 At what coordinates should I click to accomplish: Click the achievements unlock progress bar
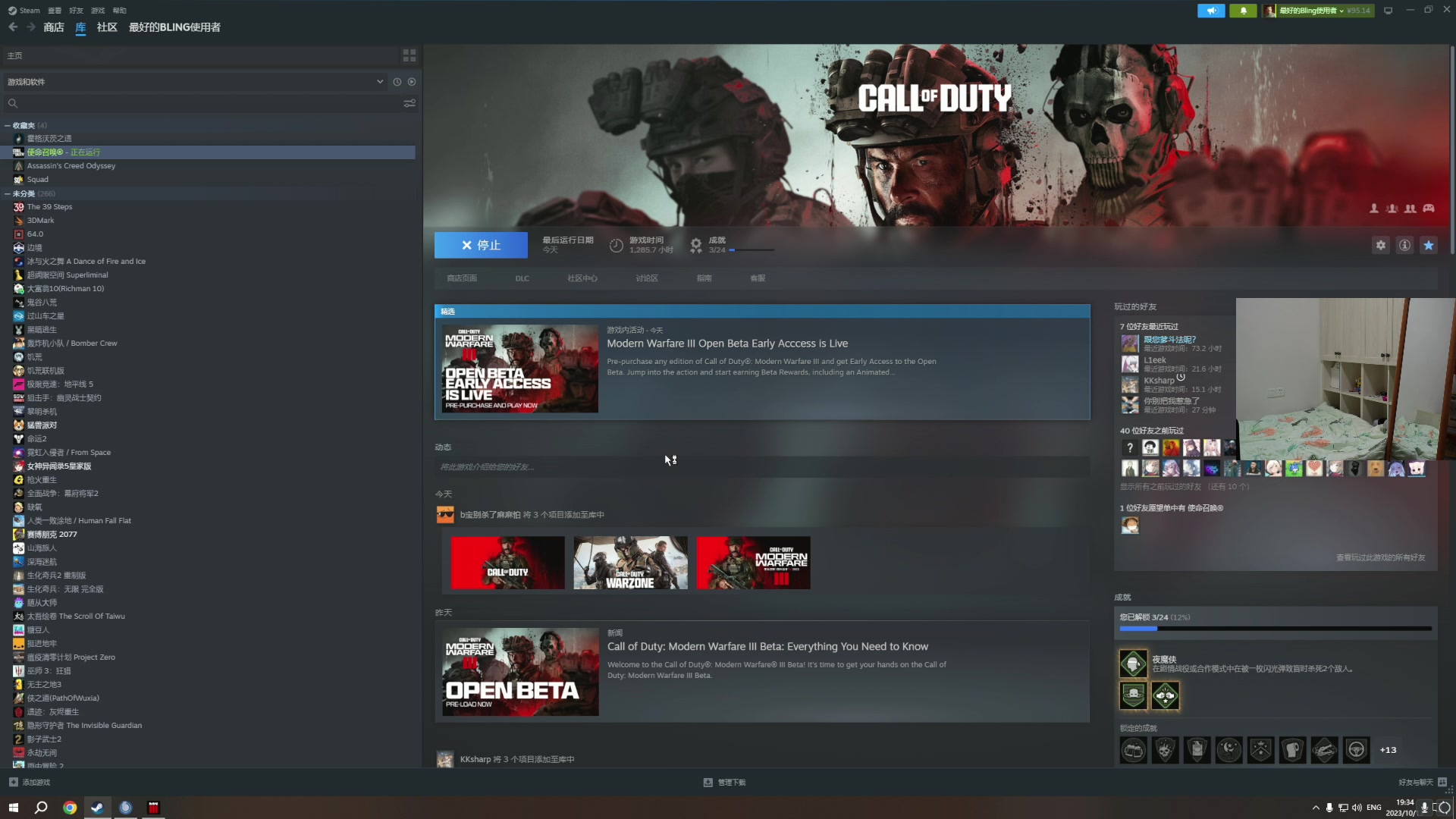1276,629
